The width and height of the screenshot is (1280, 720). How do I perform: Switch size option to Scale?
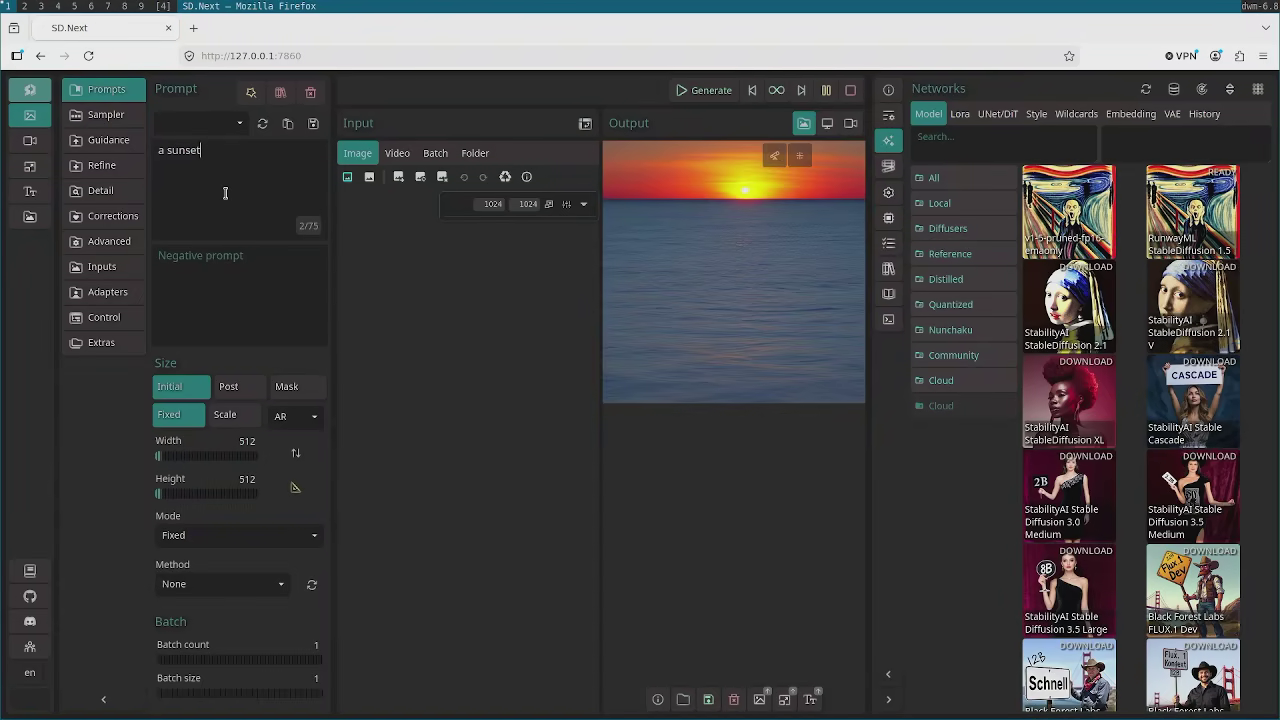point(225,415)
